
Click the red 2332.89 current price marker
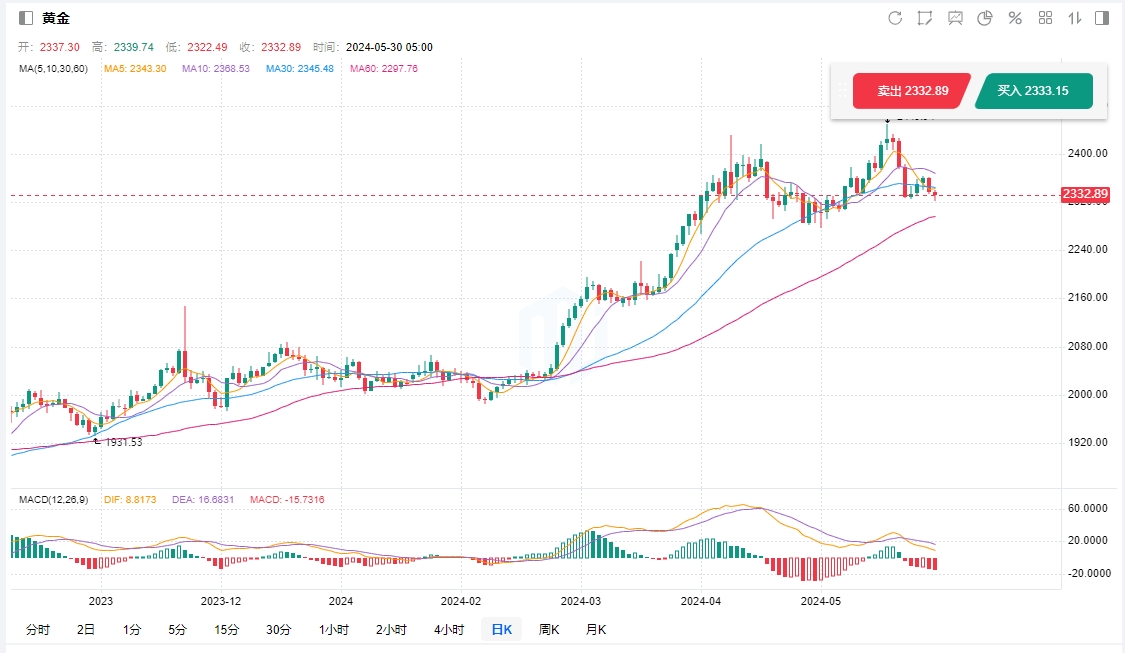tap(1085, 194)
